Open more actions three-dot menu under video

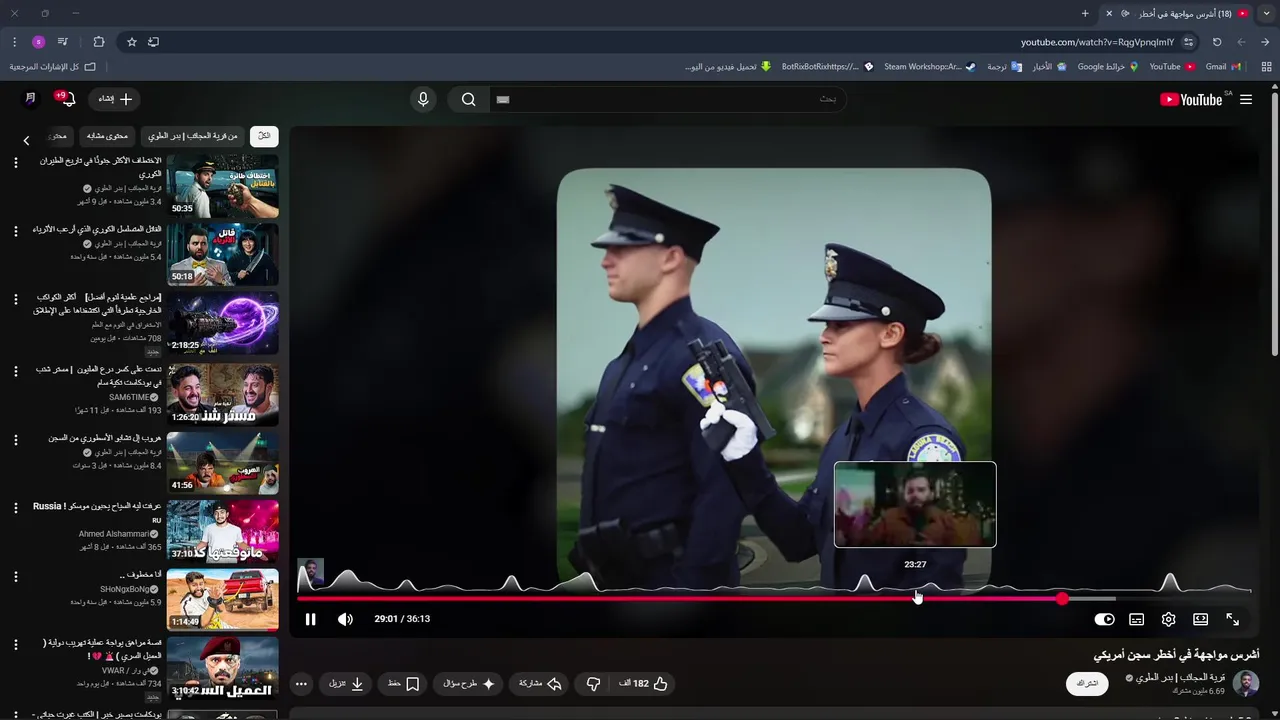(x=301, y=684)
